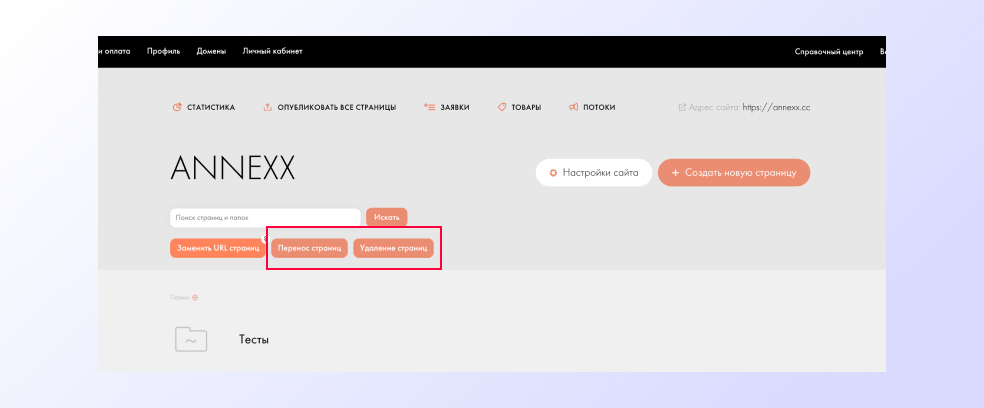Click the statistics pie chart icon
This screenshot has width=984, height=408.
[x=177, y=107]
